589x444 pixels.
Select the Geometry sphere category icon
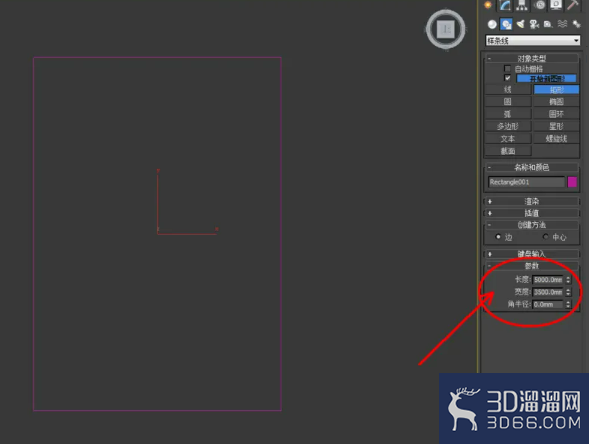click(492, 24)
